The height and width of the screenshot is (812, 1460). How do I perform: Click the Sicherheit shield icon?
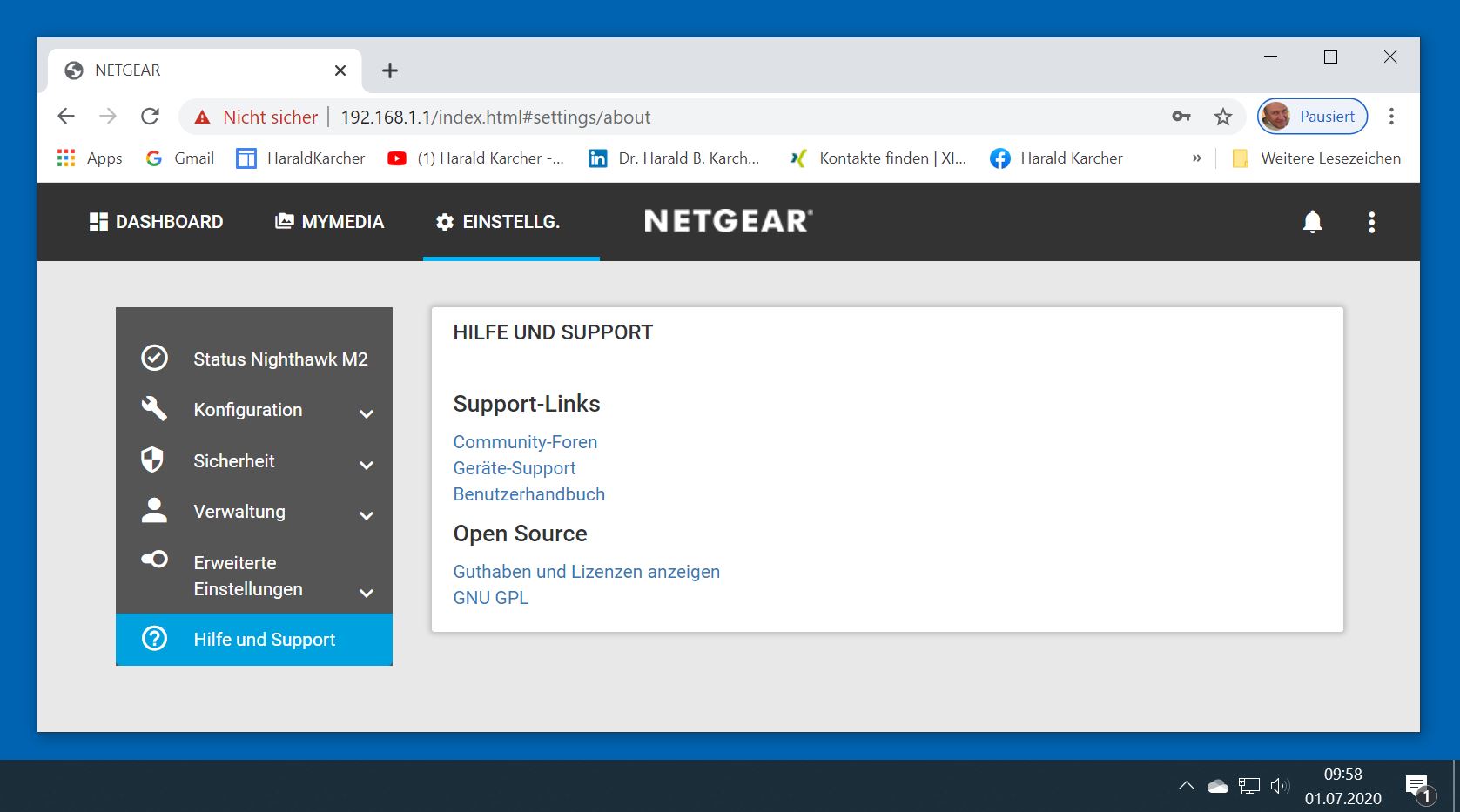point(153,460)
